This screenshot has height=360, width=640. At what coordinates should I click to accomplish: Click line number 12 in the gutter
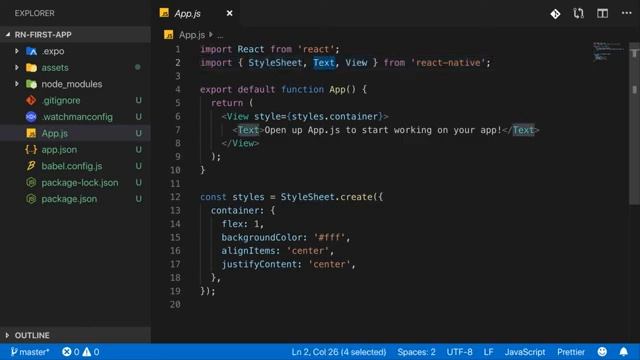click(x=175, y=197)
